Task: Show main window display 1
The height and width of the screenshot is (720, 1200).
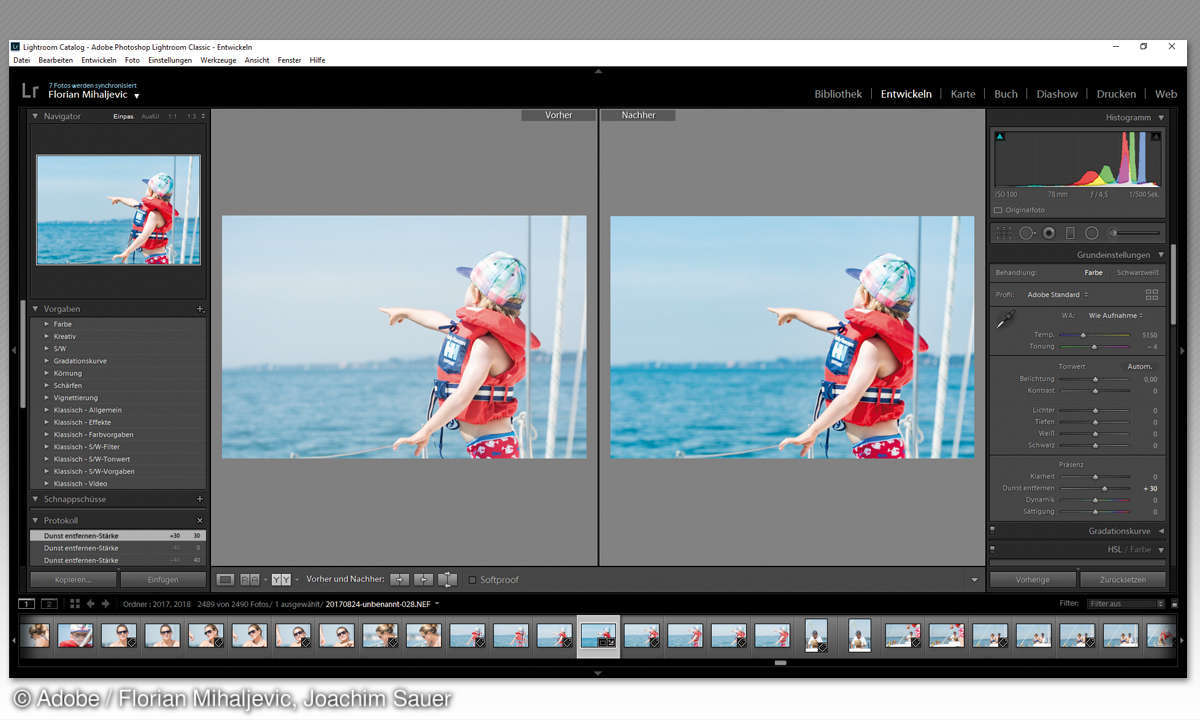Action: (27, 604)
